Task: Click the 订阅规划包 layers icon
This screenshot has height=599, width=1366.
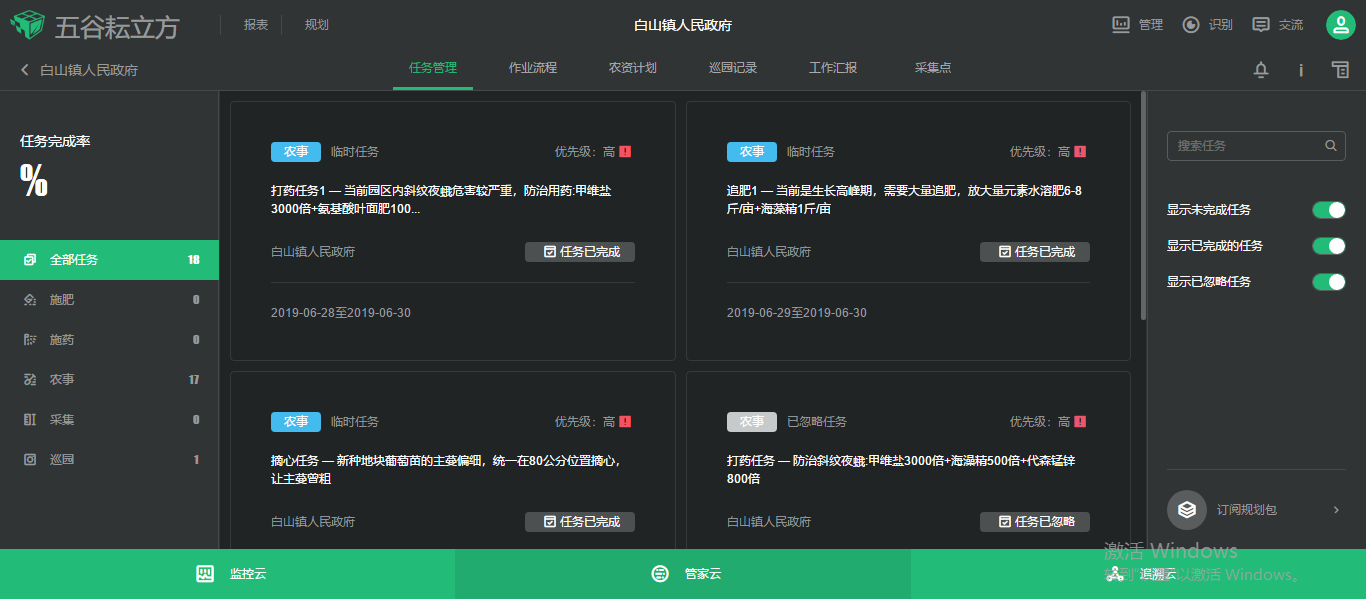Action: 1187,510
